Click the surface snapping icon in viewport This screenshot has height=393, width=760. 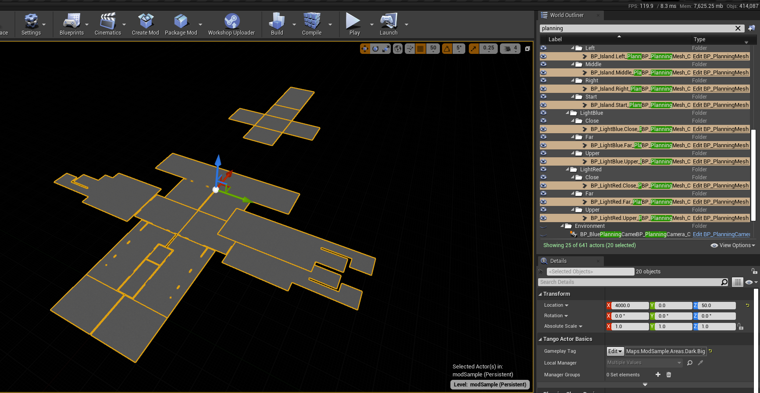point(410,48)
